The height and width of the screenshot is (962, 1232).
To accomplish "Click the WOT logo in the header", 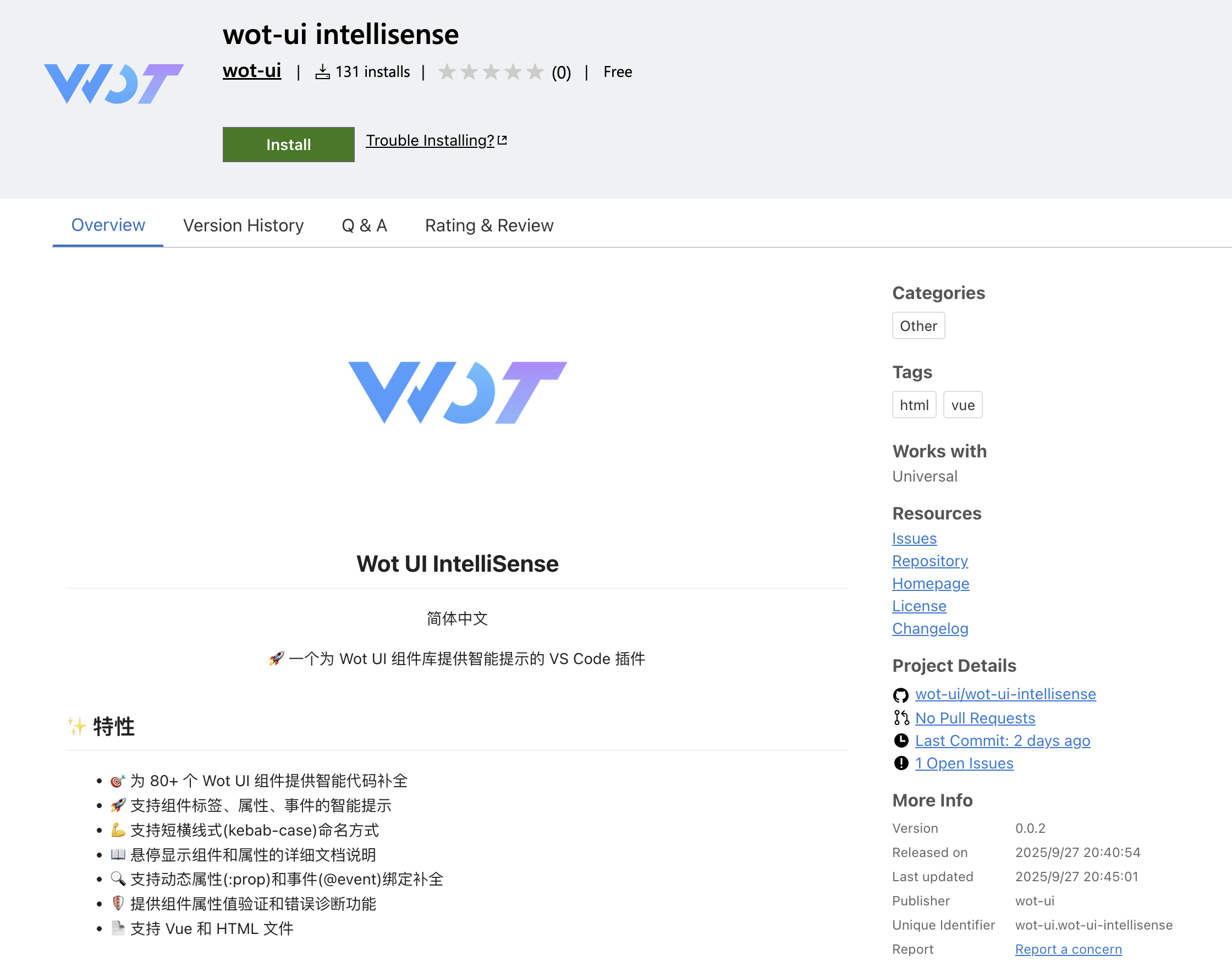I will pos(113,84).
